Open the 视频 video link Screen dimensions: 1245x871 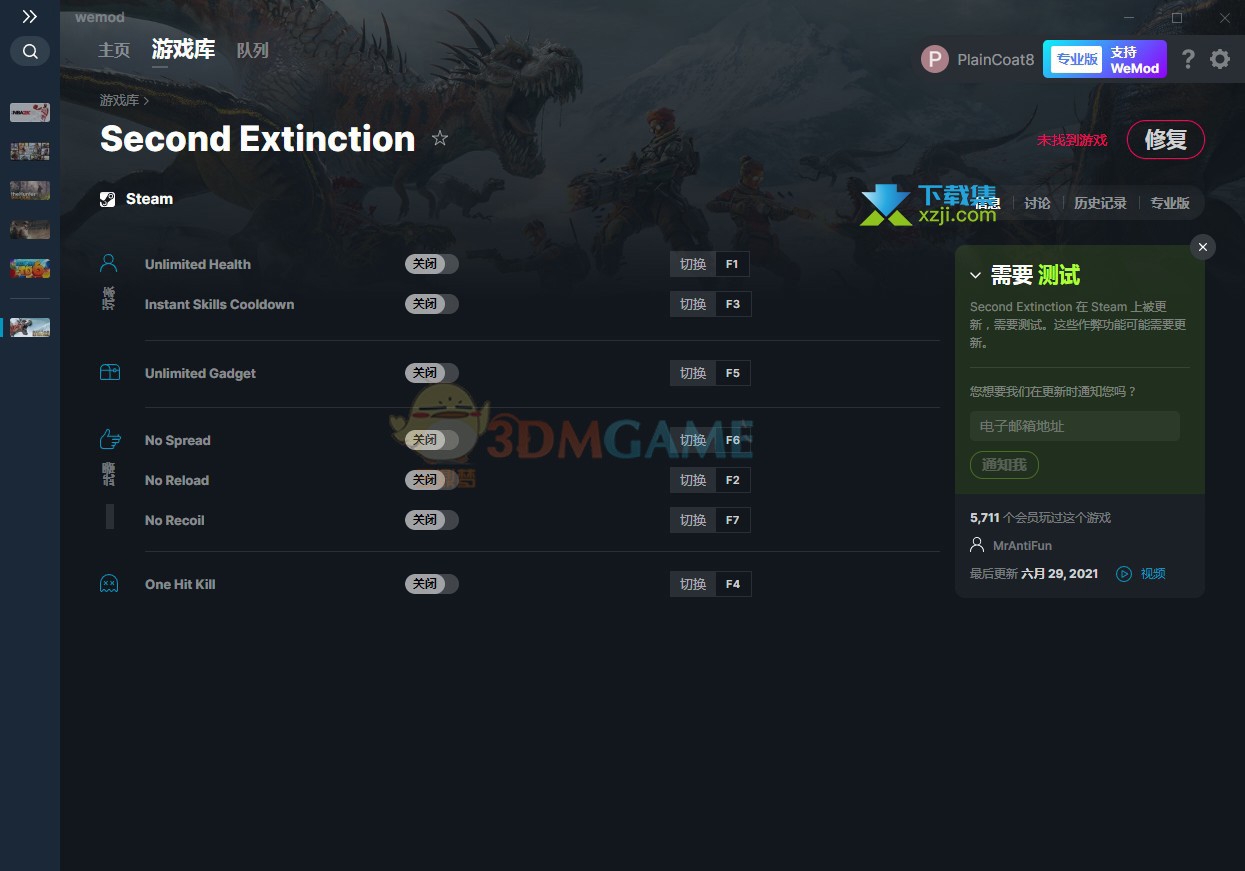[1153, 574]
